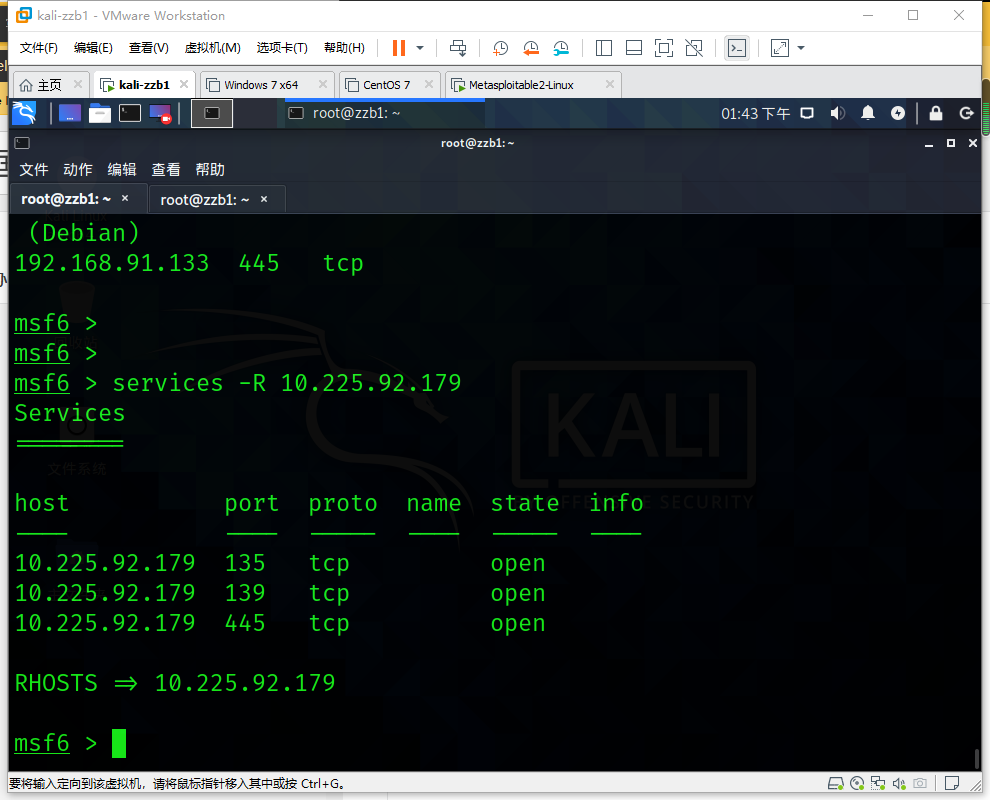The width and height of the screenshot is (990, 800).
Task: Open the power manager tray icon
Action: point(898,113)
